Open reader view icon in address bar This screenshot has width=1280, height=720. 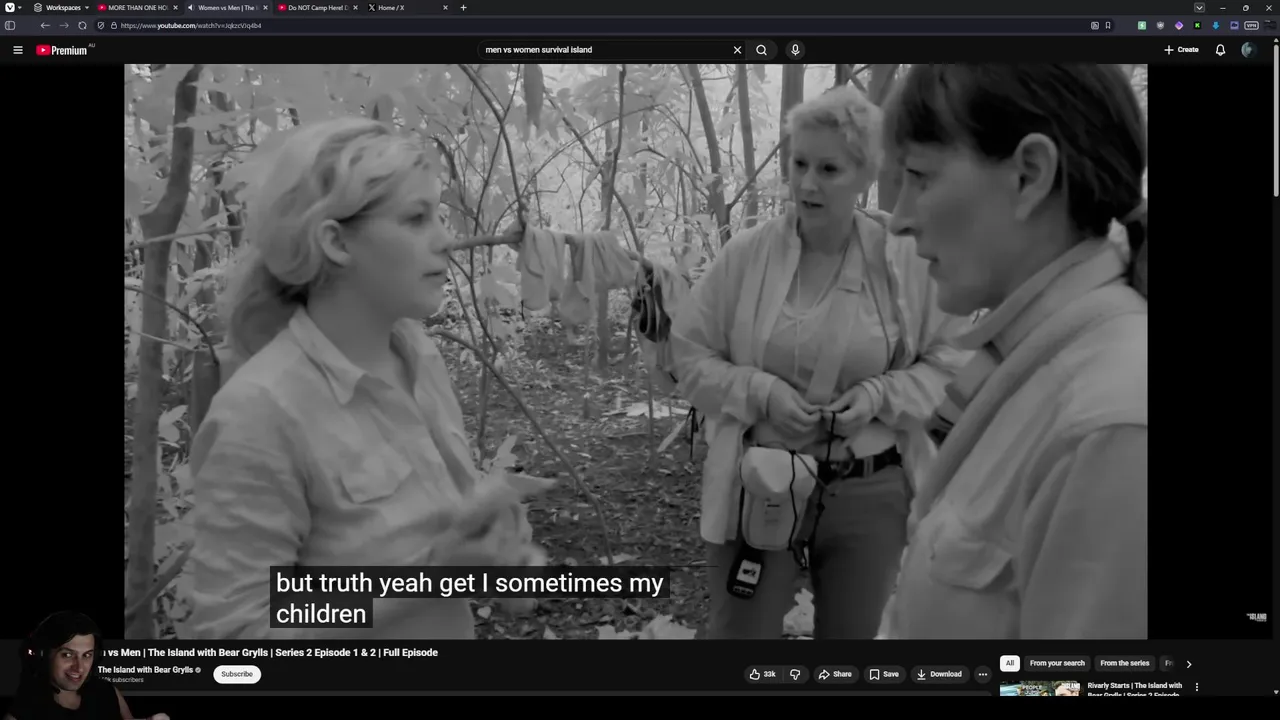click(x=1095, y=25)
